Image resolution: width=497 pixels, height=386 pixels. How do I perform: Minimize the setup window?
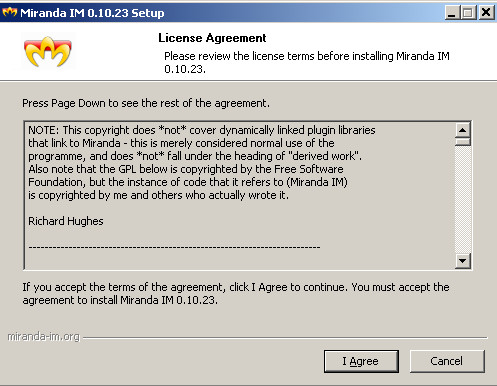tap(452, 13)
